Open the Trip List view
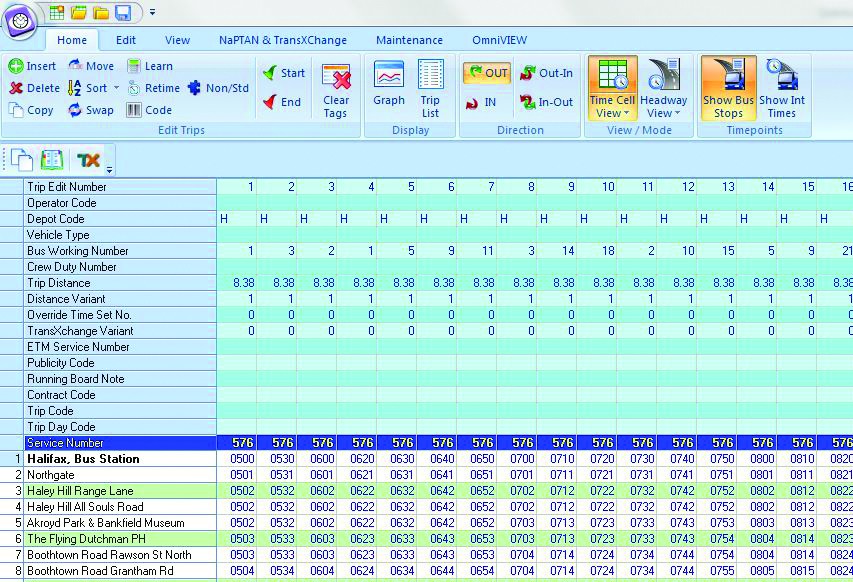The width and height of the screenshot is (853, 582). [x=430, y=88]
